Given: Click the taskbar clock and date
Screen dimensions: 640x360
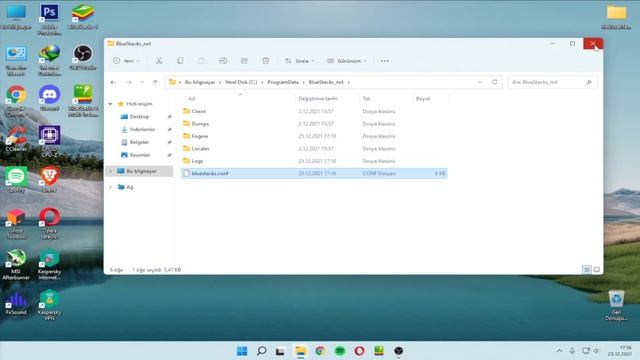Looking at the screenshot, I should pos(620,351).
